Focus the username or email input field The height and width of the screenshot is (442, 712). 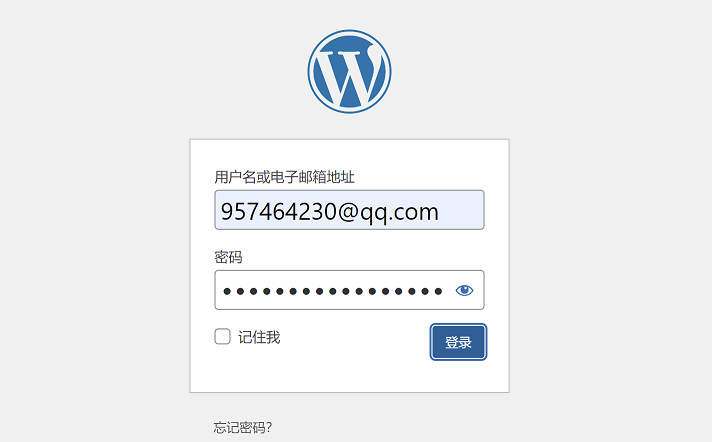[x=349, y=210]
